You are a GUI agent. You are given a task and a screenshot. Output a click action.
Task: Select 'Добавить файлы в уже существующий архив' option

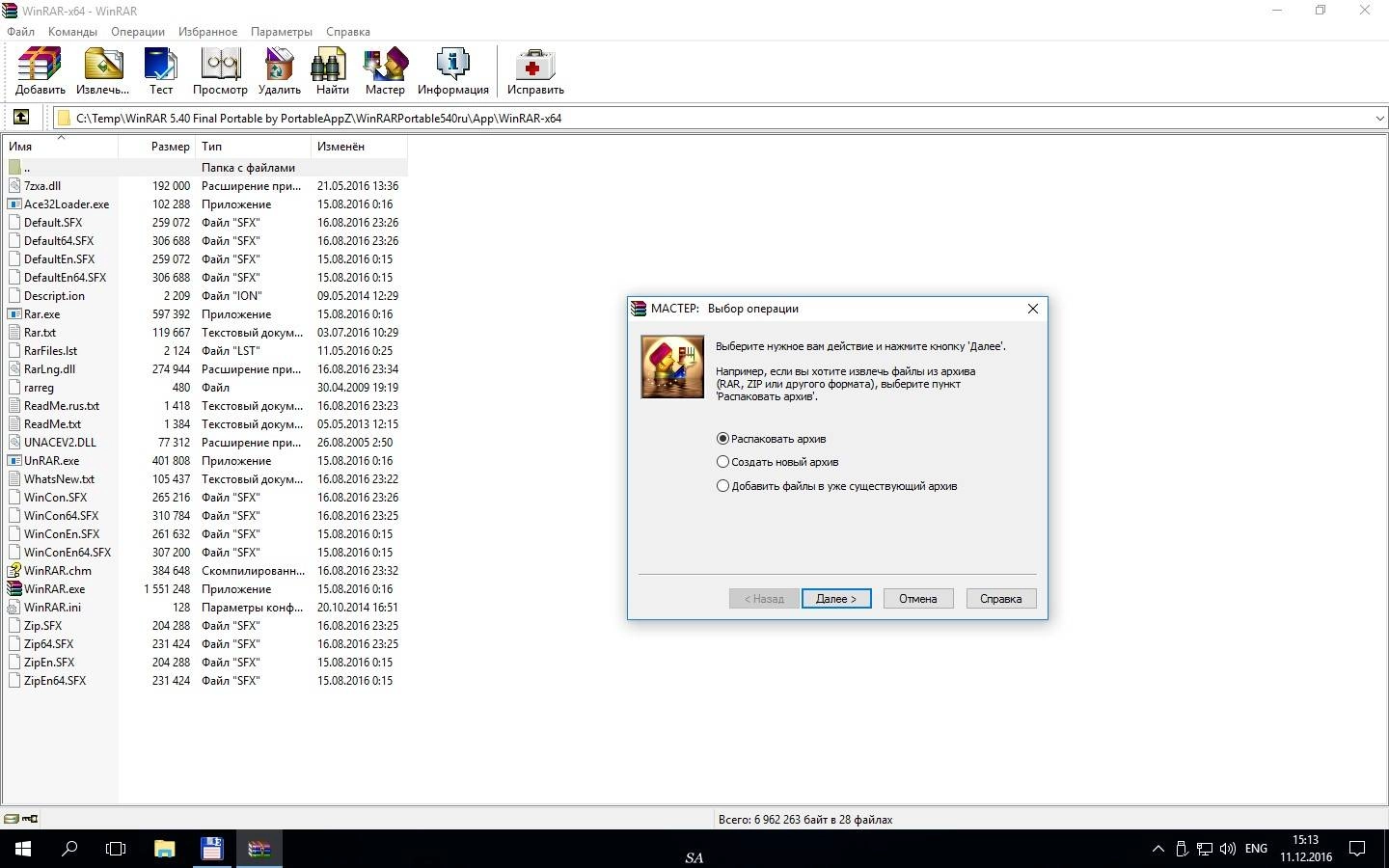click(x=836, y=486)
